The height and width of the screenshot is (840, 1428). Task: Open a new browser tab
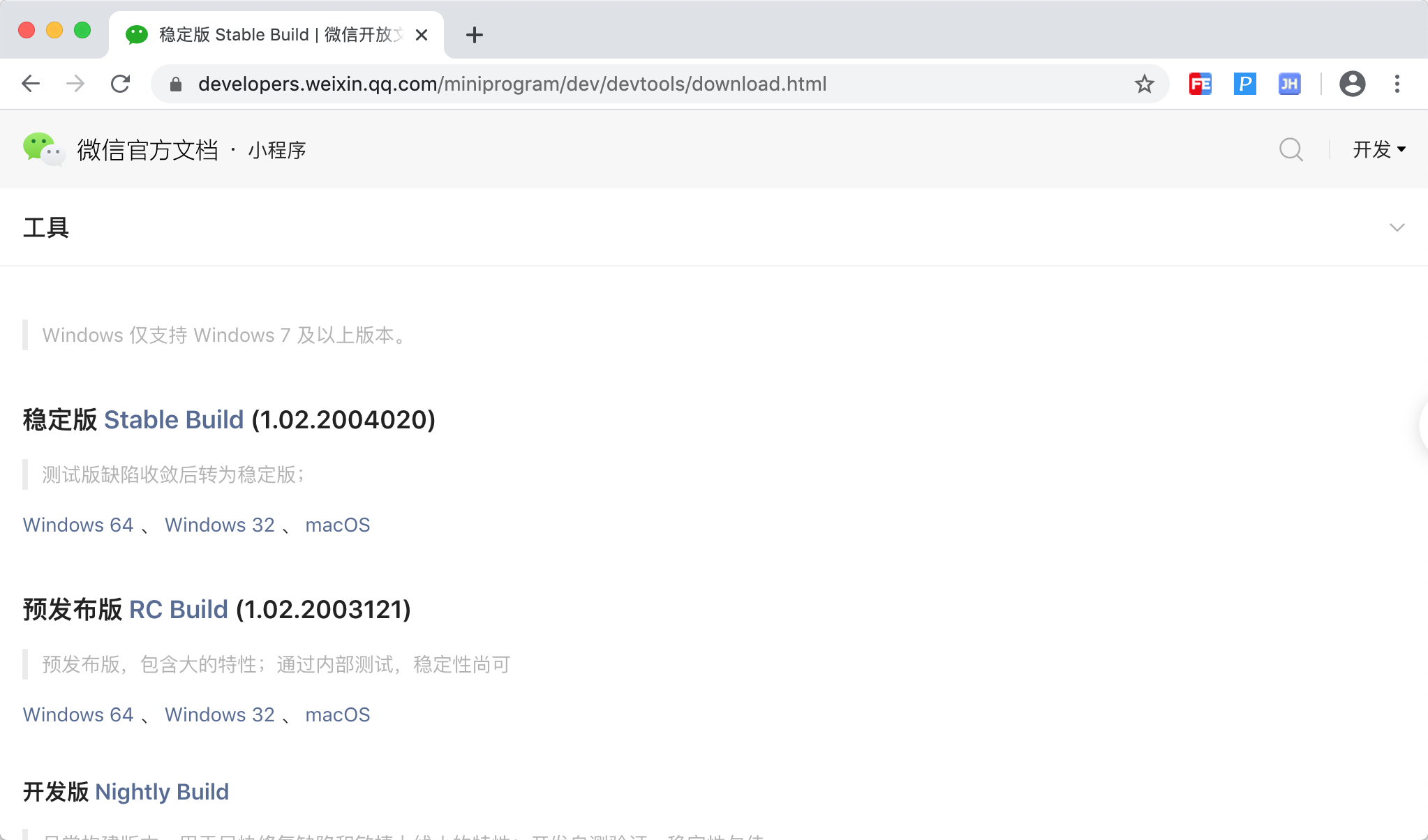(475, 35)
